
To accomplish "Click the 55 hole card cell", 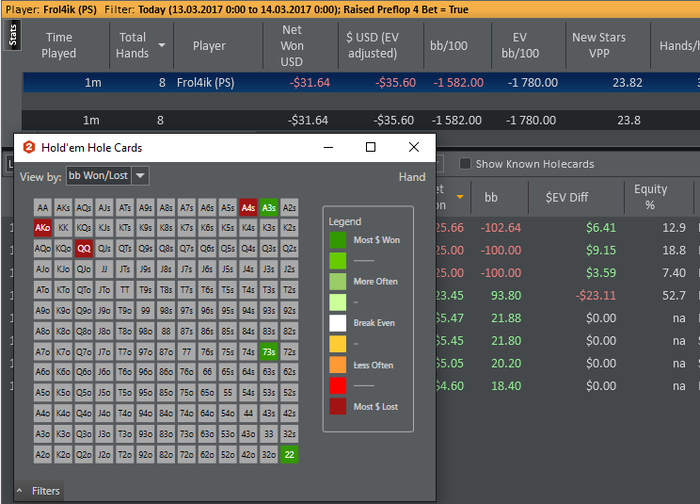I will click(x=228, y=393).
